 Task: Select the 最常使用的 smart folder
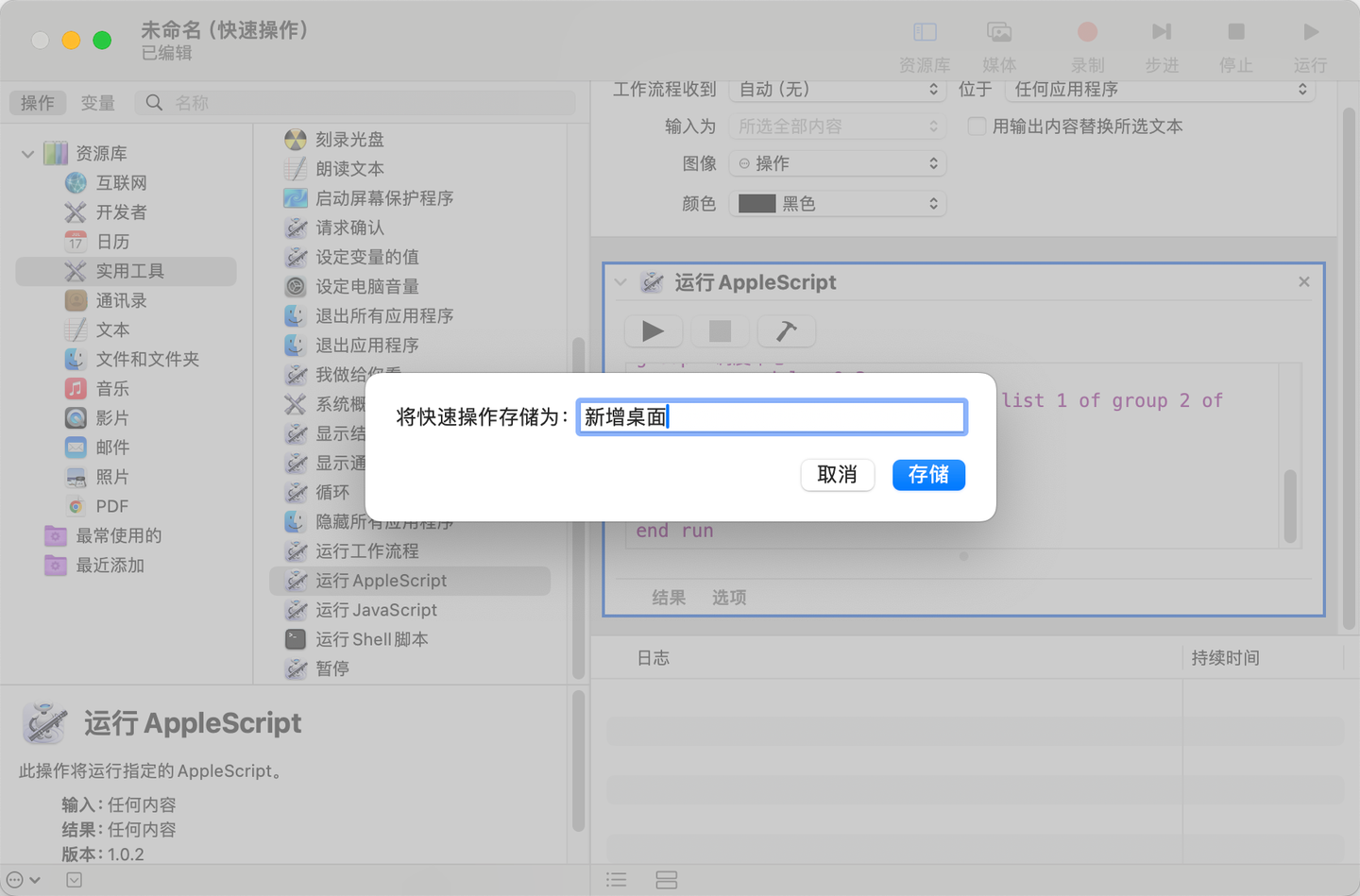[x=118, y=535]
